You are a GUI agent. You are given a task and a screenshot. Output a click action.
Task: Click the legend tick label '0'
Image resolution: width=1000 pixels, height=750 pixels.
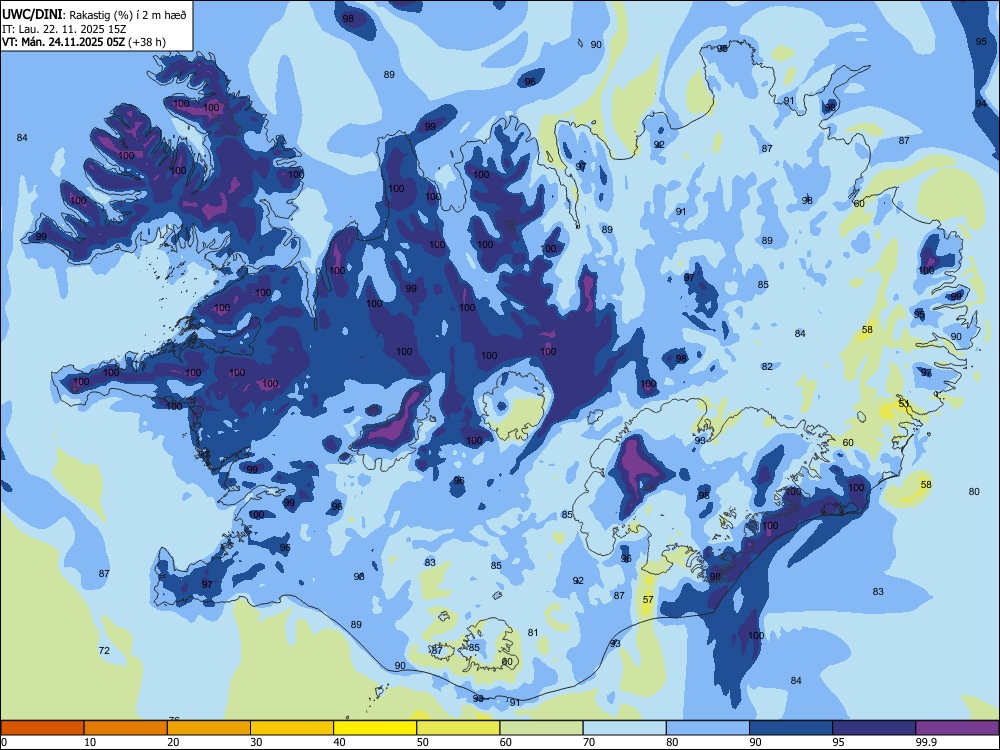pos(4,742)
